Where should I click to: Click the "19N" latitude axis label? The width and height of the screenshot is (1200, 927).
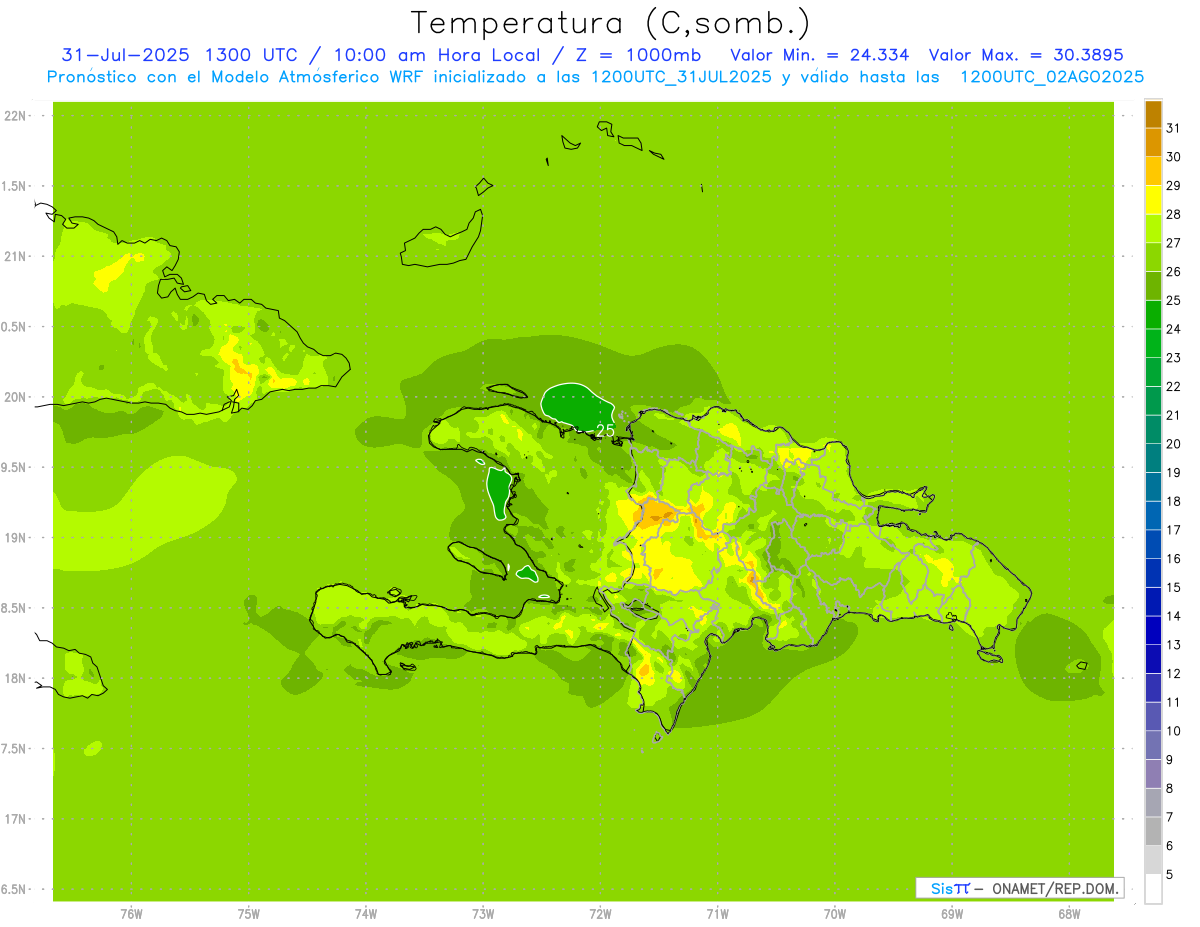(15, 538)
